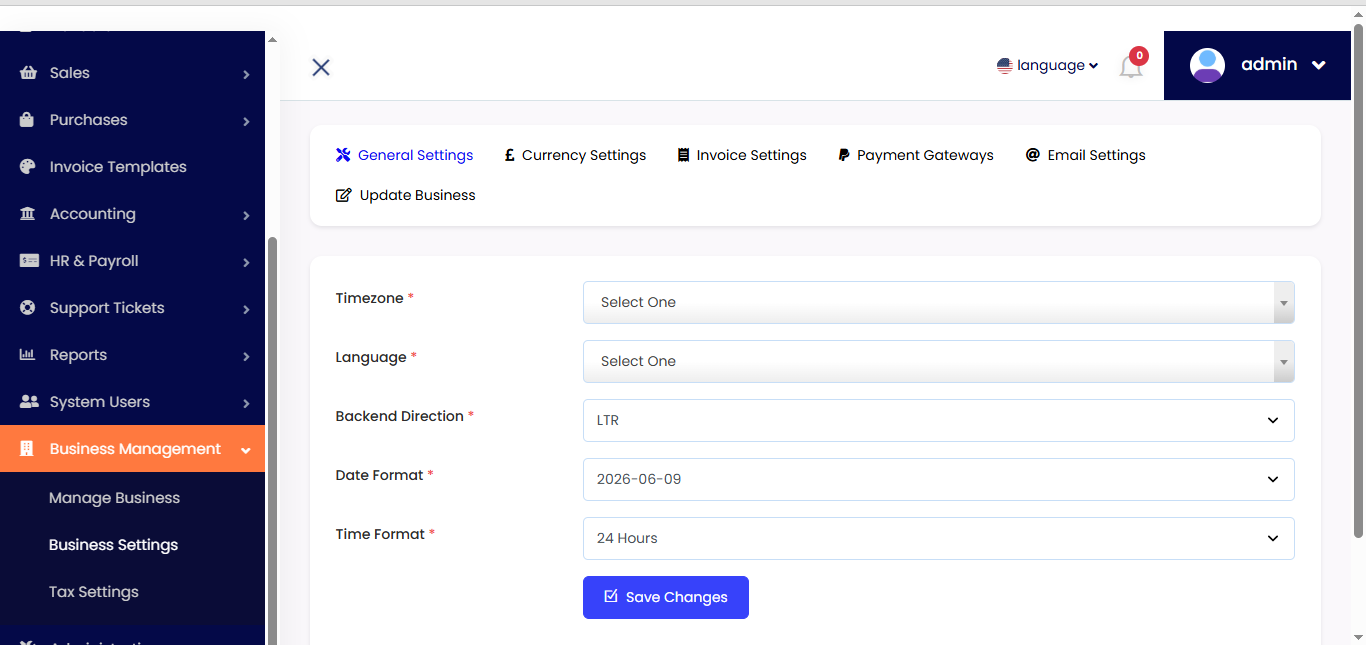The image size is (1366, 645).
Task: Click the admin avatar picture
Action: pos(1207,65)
